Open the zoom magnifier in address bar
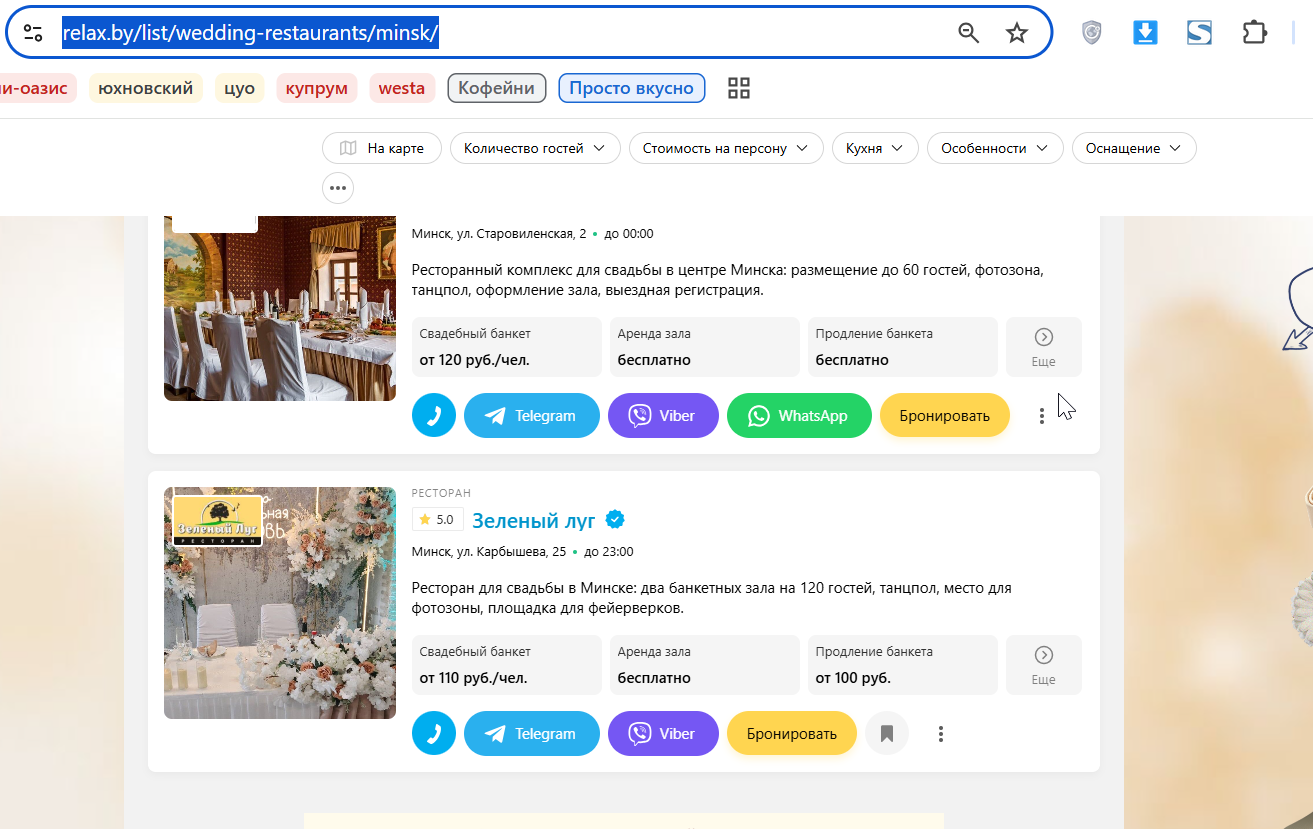 pyautogui.click(x=968, y=33)
